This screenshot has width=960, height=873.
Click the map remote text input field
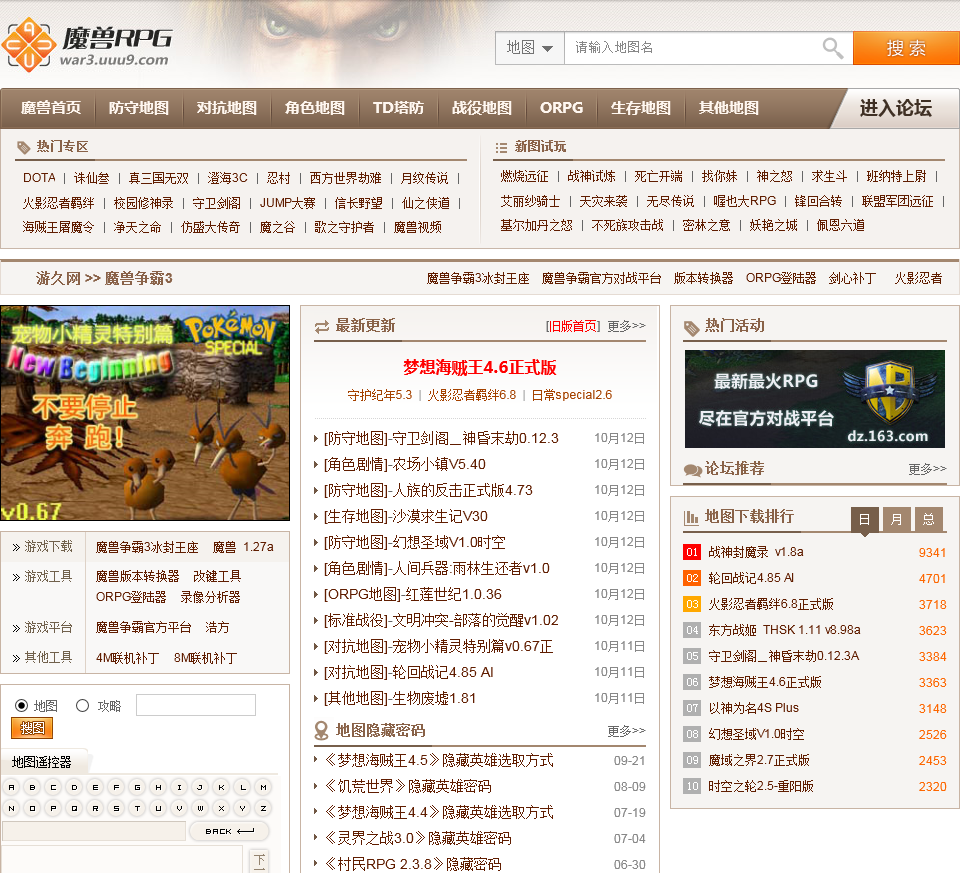[x=94, y=831]
